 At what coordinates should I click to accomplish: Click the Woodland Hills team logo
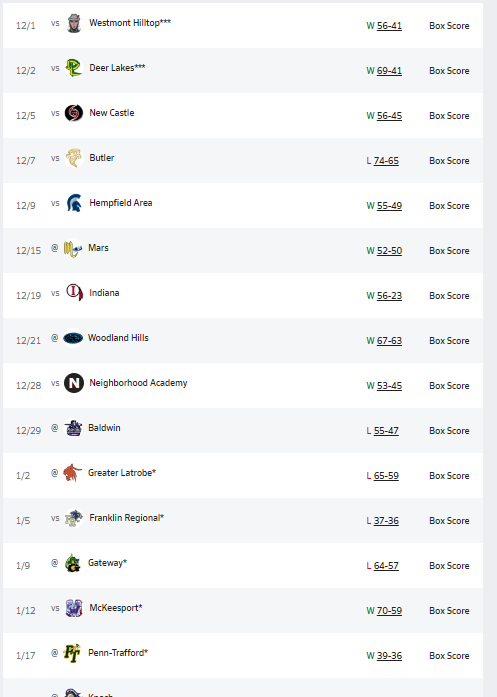point(72,338)
